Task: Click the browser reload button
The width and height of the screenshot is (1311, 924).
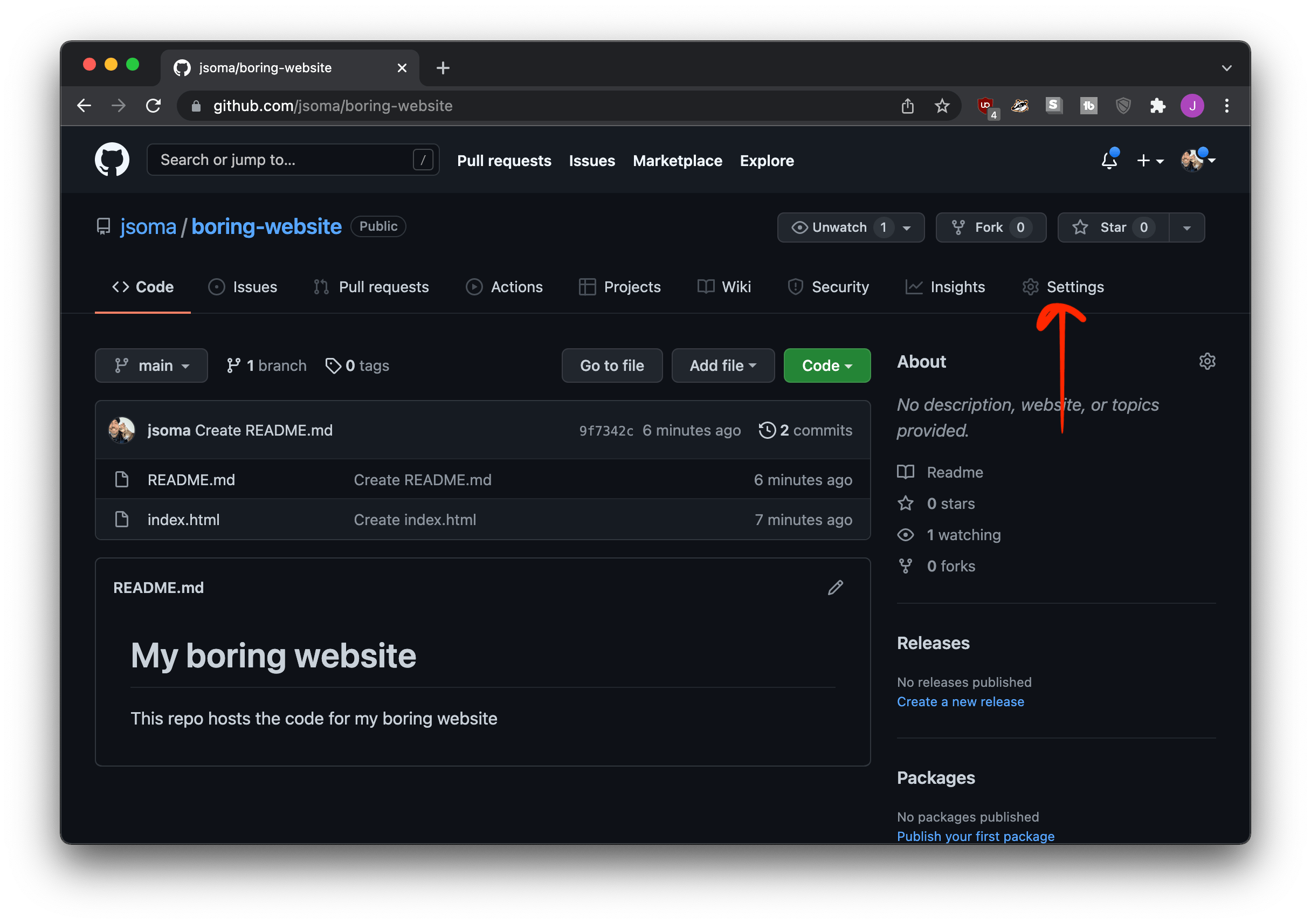Action: pyautogui.click(x=153, y=106)
